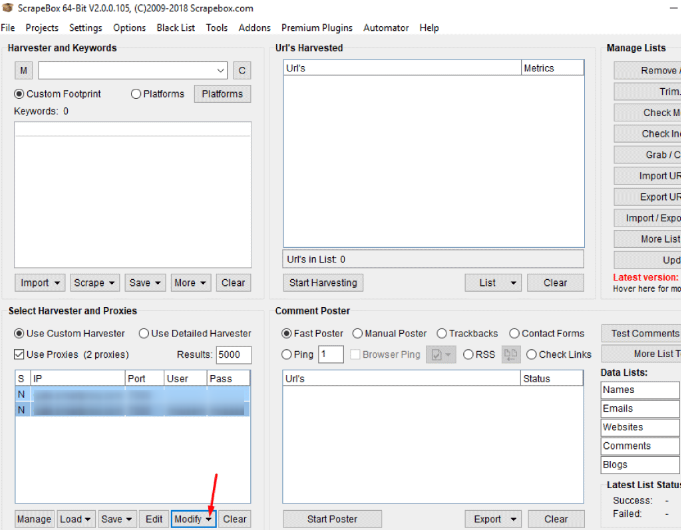
Task: Select the Contact Forms radio button
Action: (x=547, y=334)
